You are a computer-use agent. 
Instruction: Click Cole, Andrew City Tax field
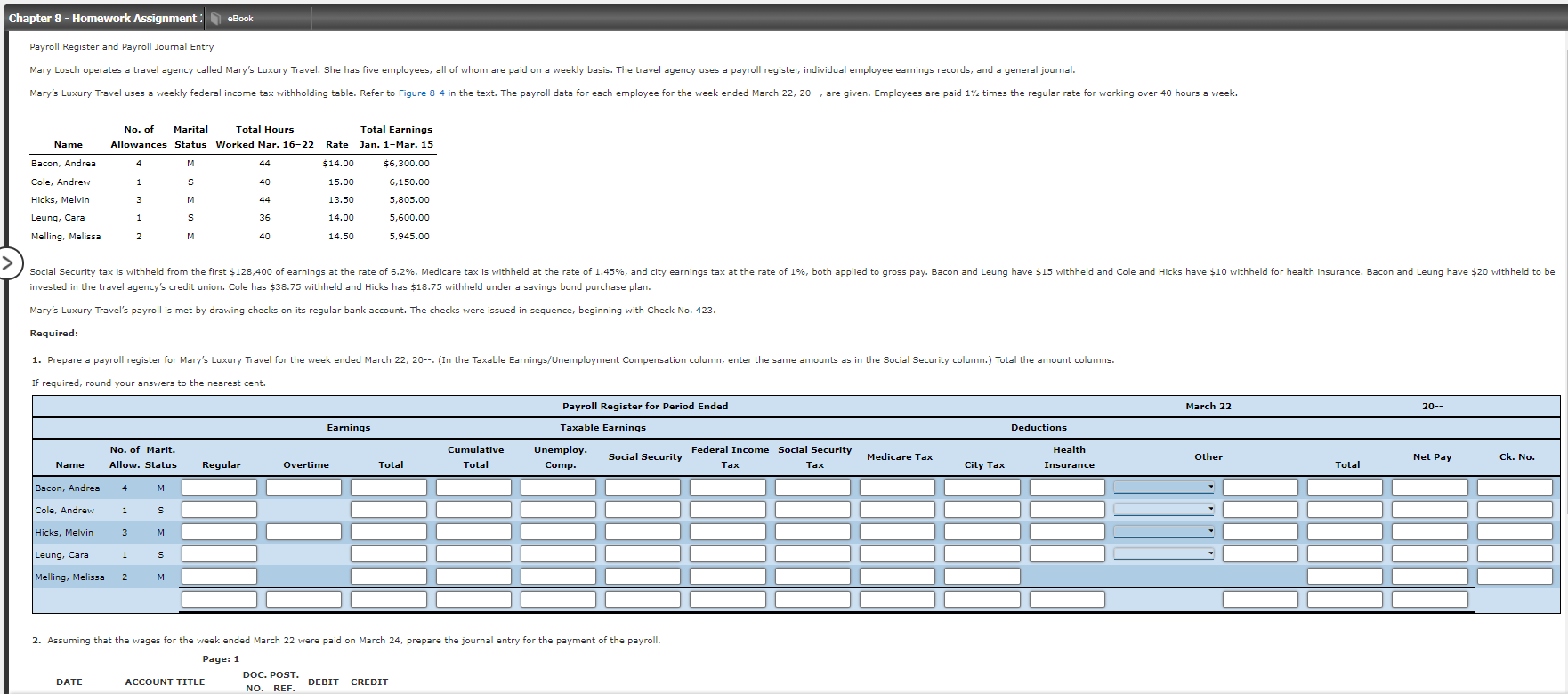982,510
